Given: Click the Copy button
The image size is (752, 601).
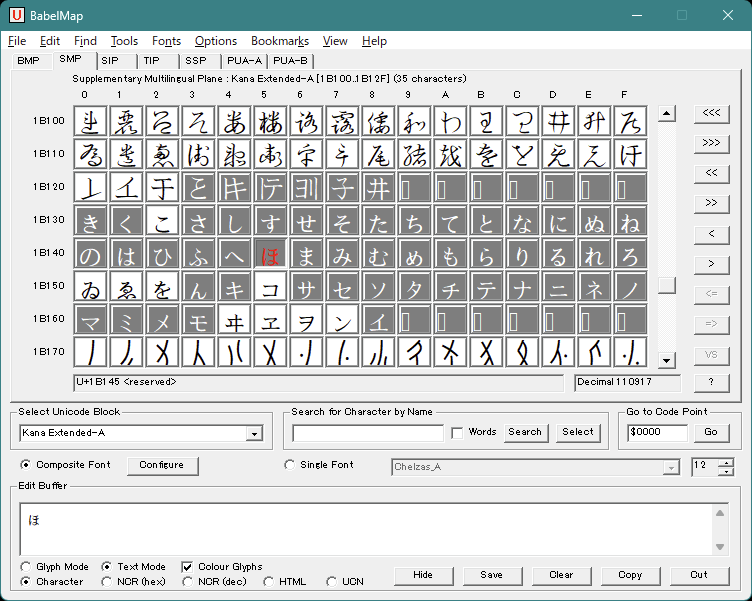Looking at the screenshot, I should tap(630, 575).
